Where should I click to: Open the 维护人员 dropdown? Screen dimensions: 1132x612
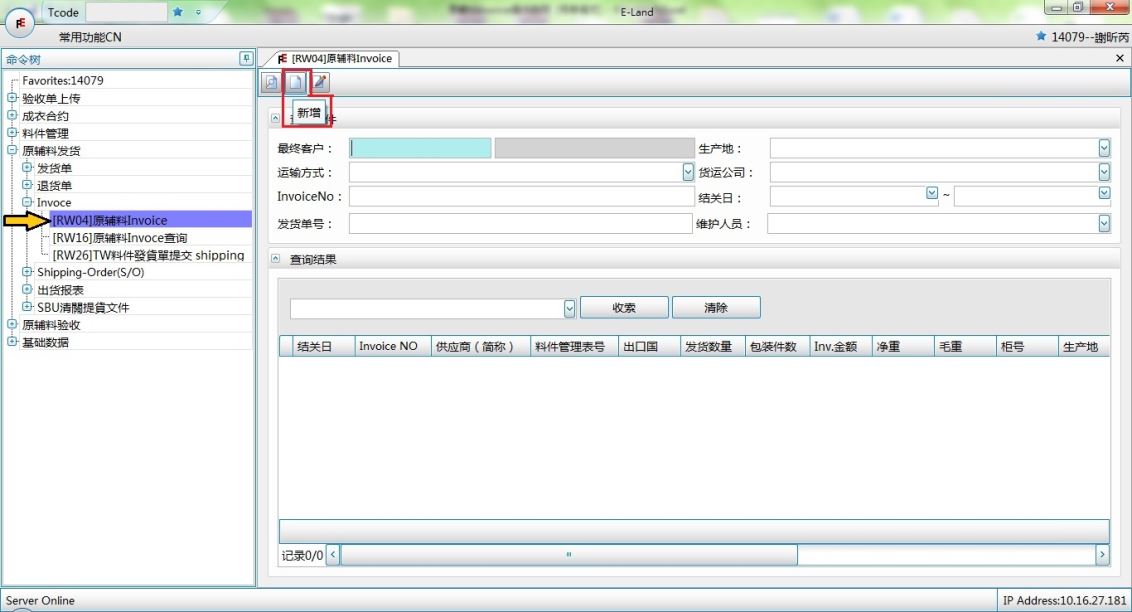pos(1104,224)
